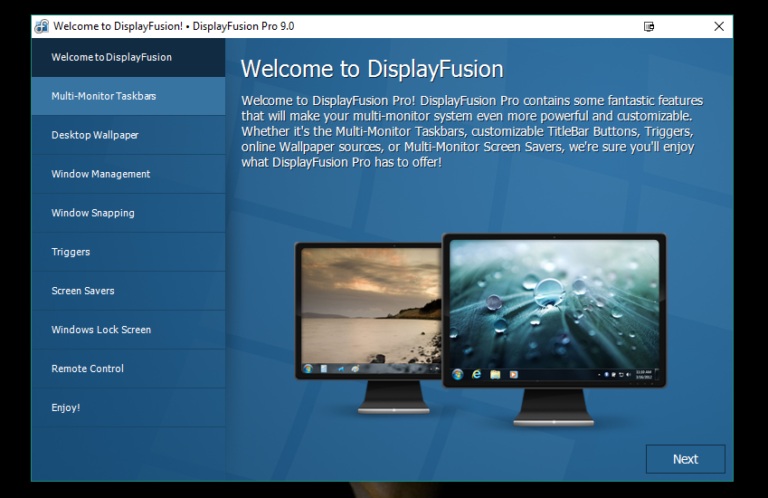Select Windows Lock Screen in sidebar
The height and width of the screenshot is (498, 768).
(128, 330)
